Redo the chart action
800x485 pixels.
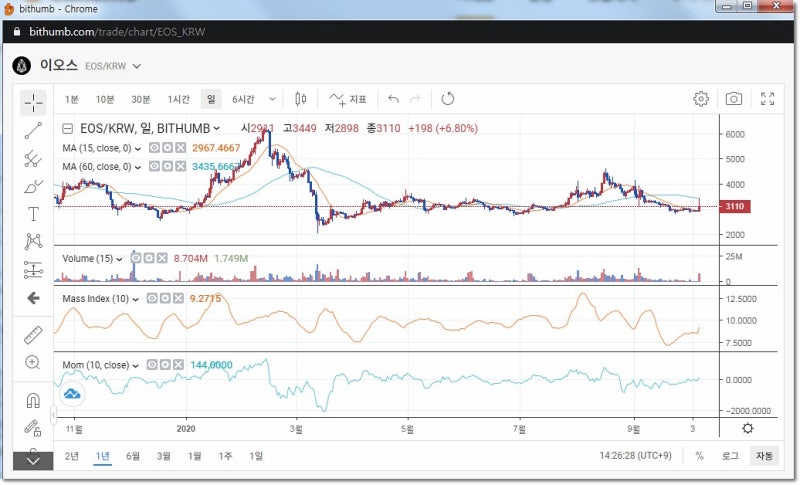pyautogui.click(x=415, y=99)
